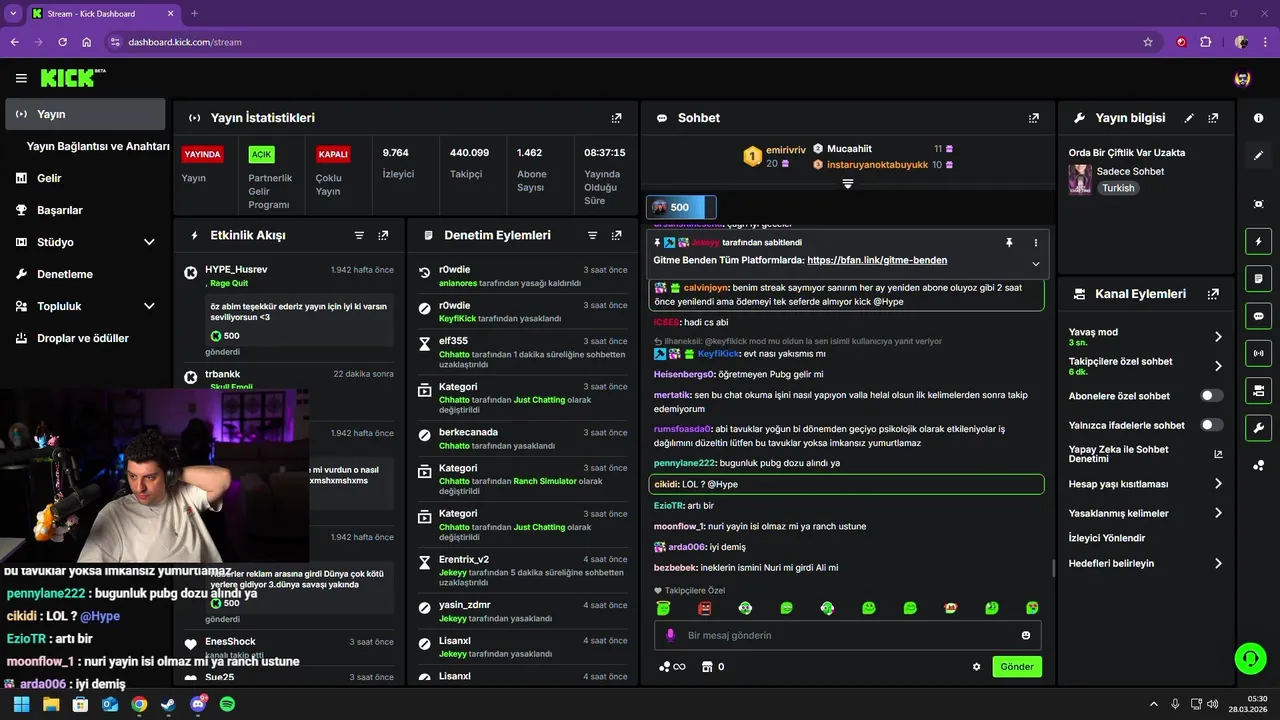Open Droplar ve ödüller sidebar item
1280x720 pixels.
pos(85,338)
